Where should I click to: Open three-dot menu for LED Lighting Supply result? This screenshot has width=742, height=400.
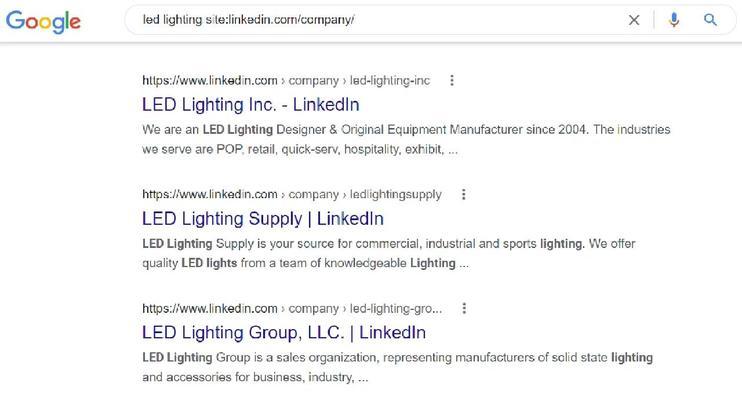(x=464, y=195)
